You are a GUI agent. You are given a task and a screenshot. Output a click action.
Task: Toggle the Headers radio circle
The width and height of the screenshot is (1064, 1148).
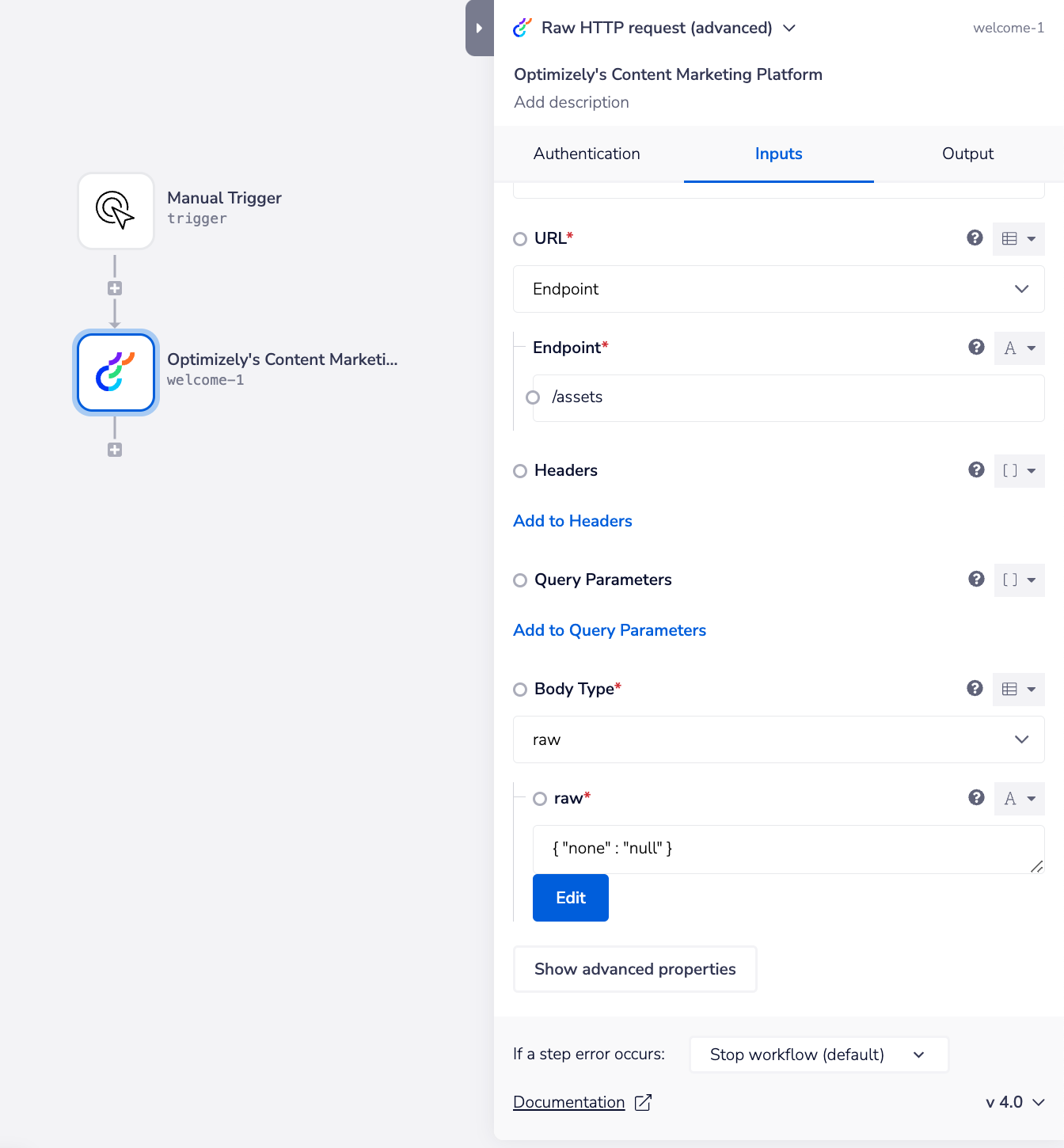tap(520, 471)
